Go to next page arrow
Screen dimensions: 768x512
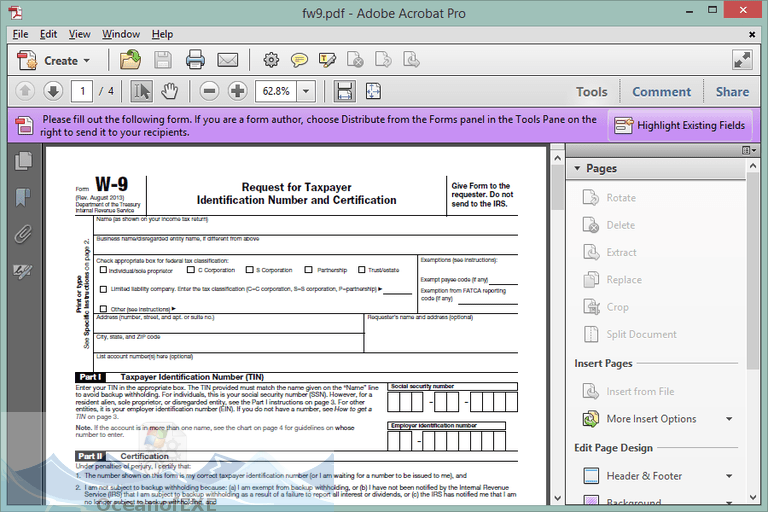pos(53,91)
